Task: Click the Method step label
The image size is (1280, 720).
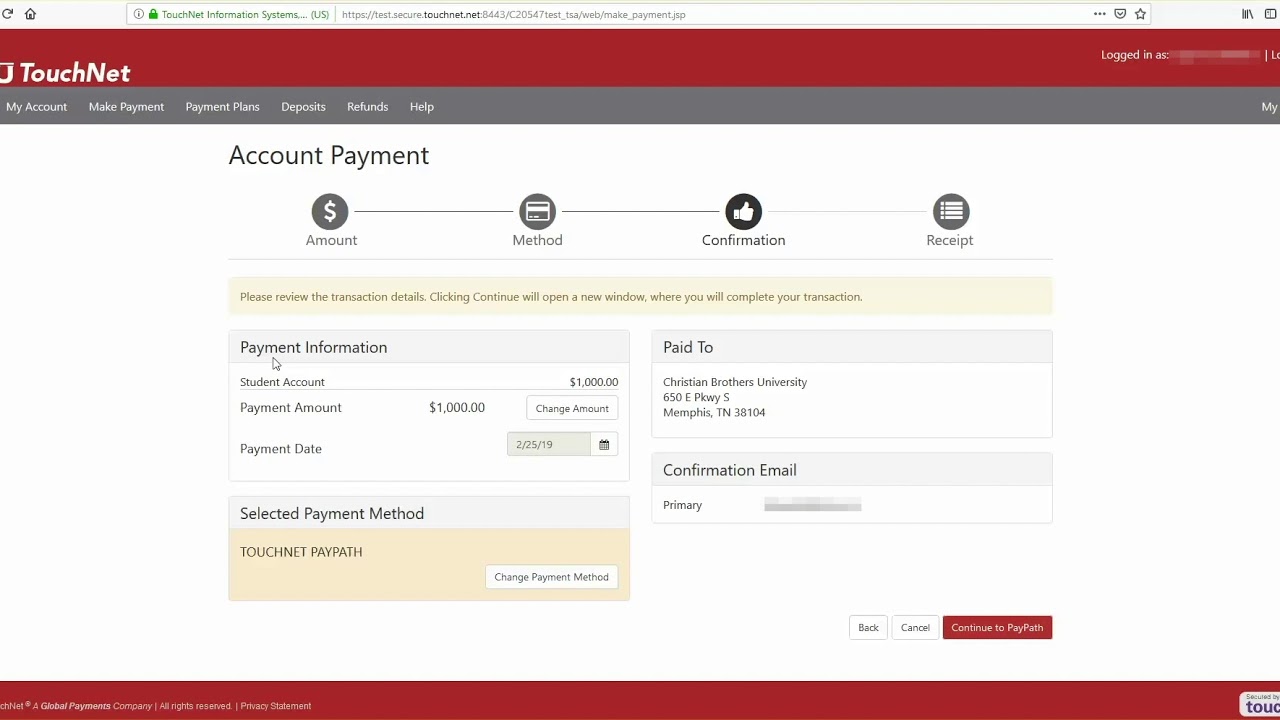Action: click(x=537, y=240)
